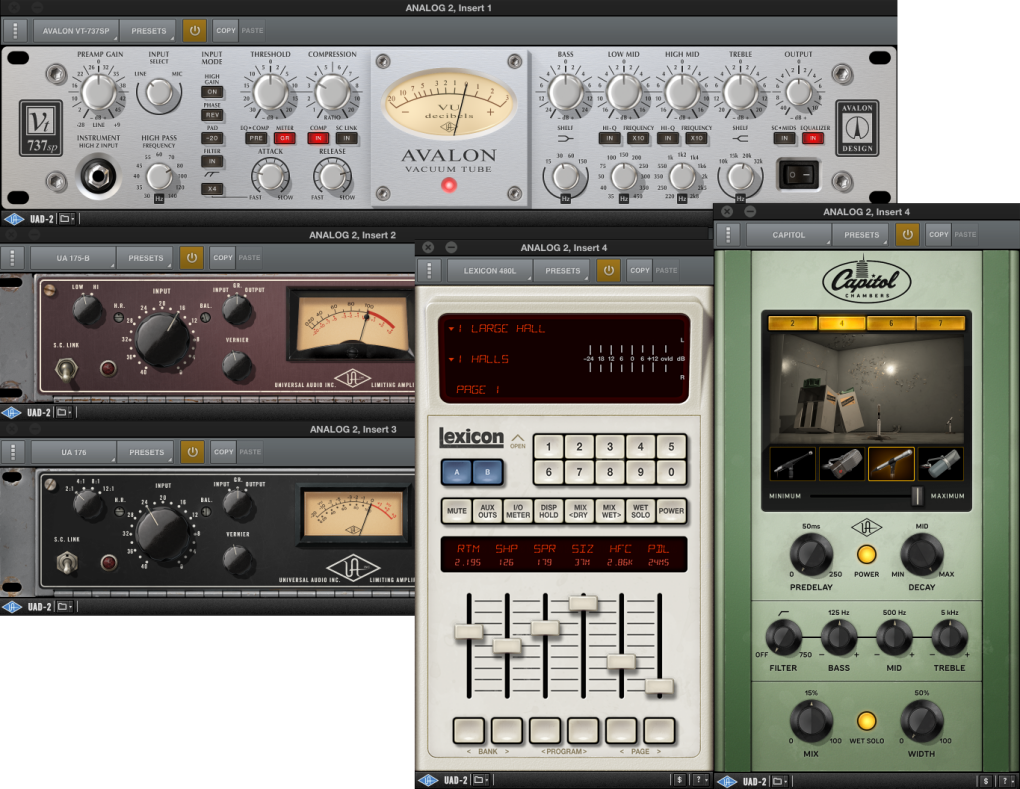Open the PRESETS dropdown in the Capitol window
The width and height of the screenshot is (1020, 789).
861,234
